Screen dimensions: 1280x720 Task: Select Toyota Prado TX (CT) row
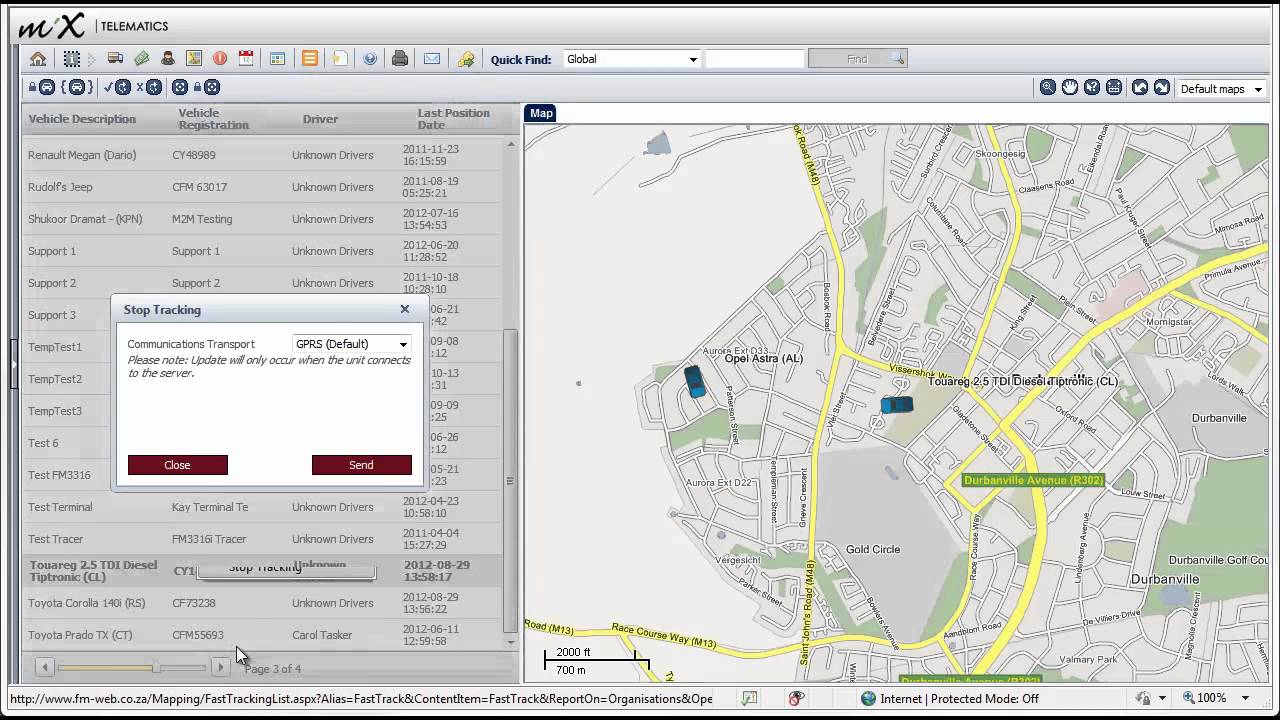(x=260, y=635)
